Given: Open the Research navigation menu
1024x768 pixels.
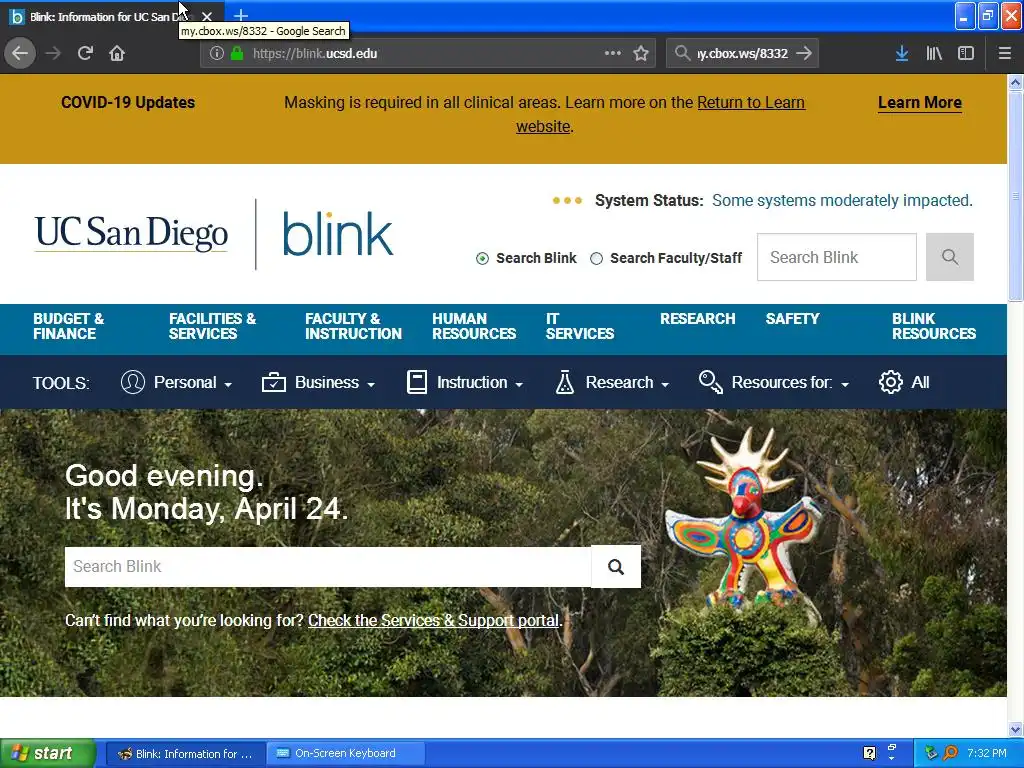Looking at the screenshot, I should [x=697, y=319].
